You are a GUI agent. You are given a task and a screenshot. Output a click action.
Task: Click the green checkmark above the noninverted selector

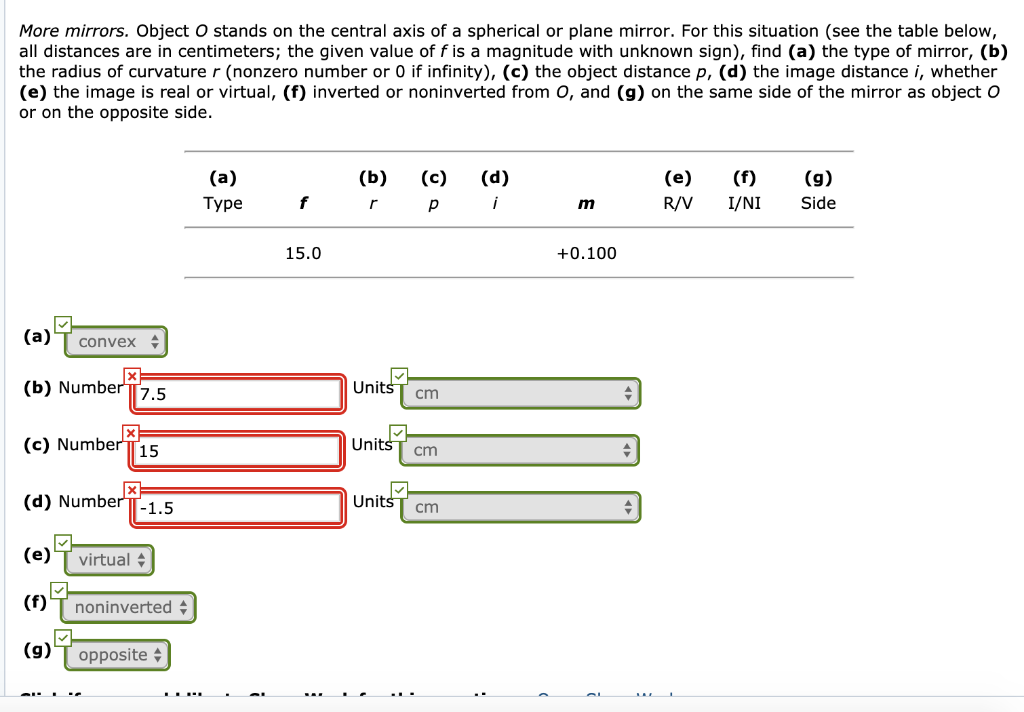[57, 588]
